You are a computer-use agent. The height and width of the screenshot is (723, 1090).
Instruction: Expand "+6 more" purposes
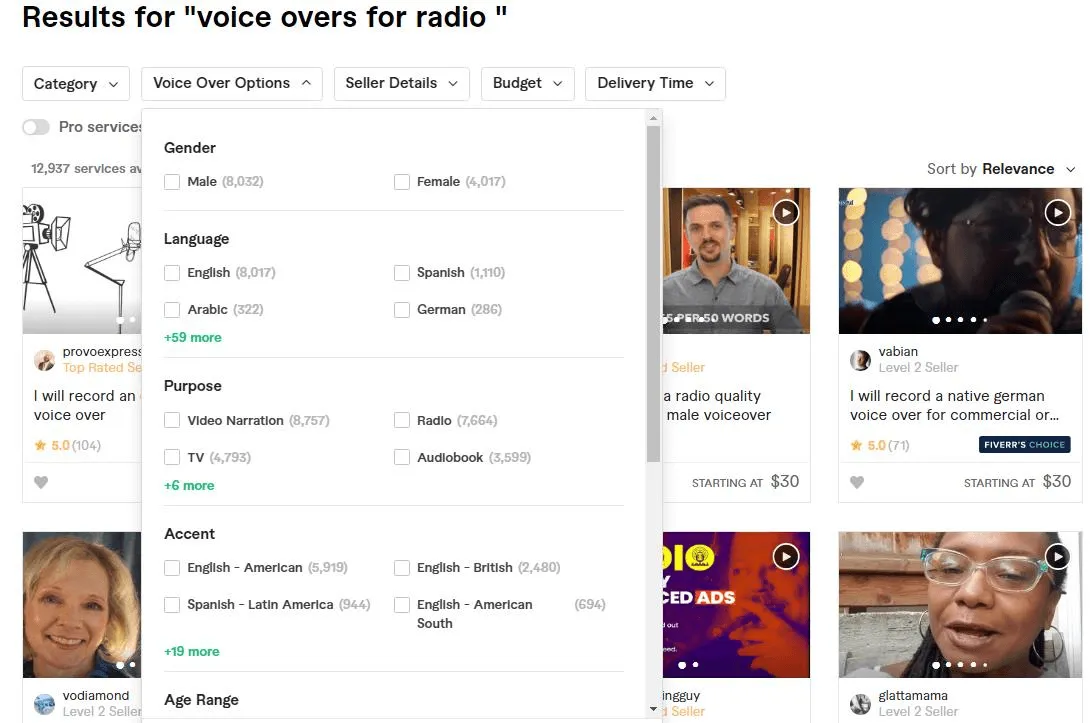click(x=189, y=485)
